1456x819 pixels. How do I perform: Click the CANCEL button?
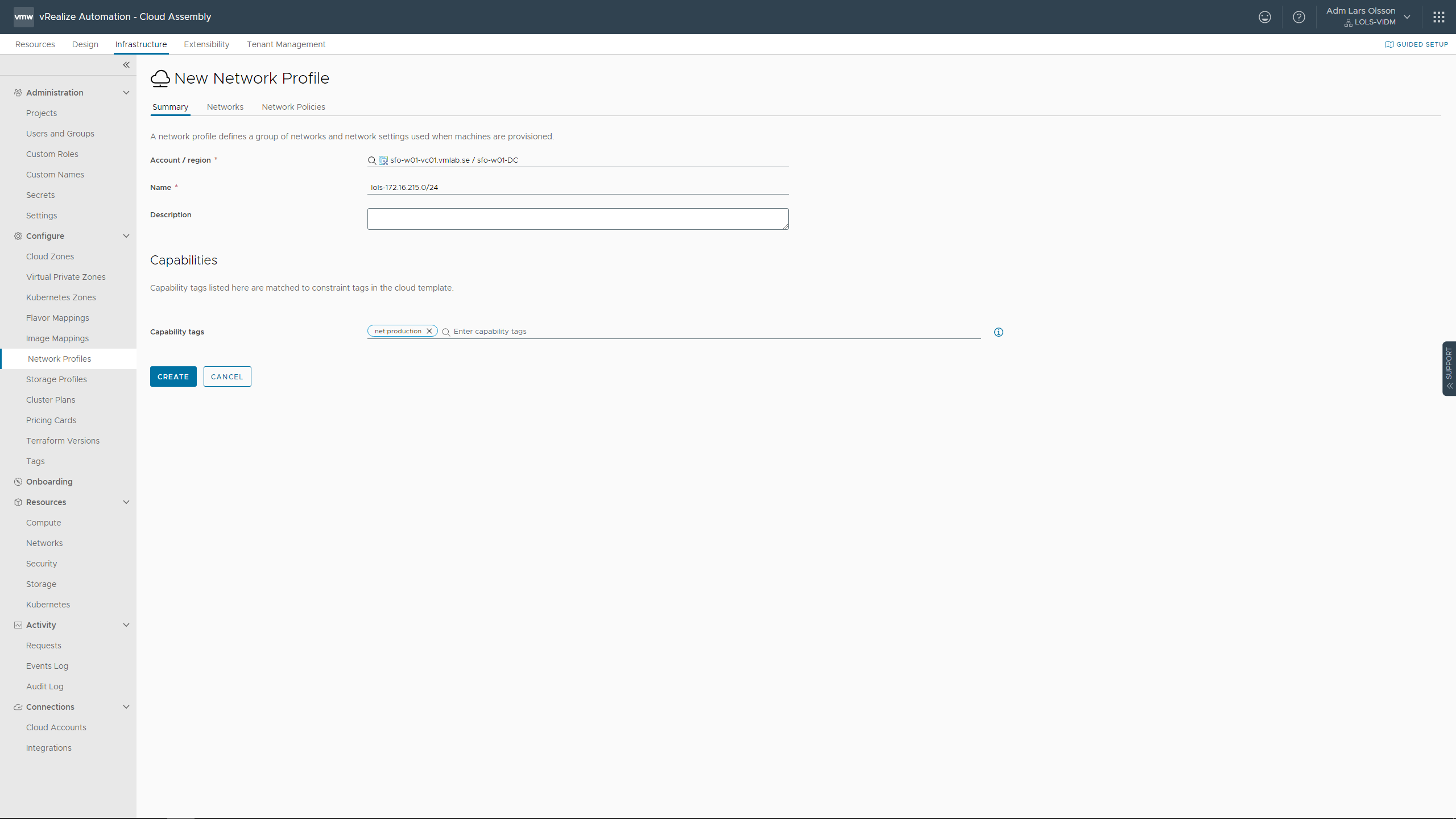227,377
